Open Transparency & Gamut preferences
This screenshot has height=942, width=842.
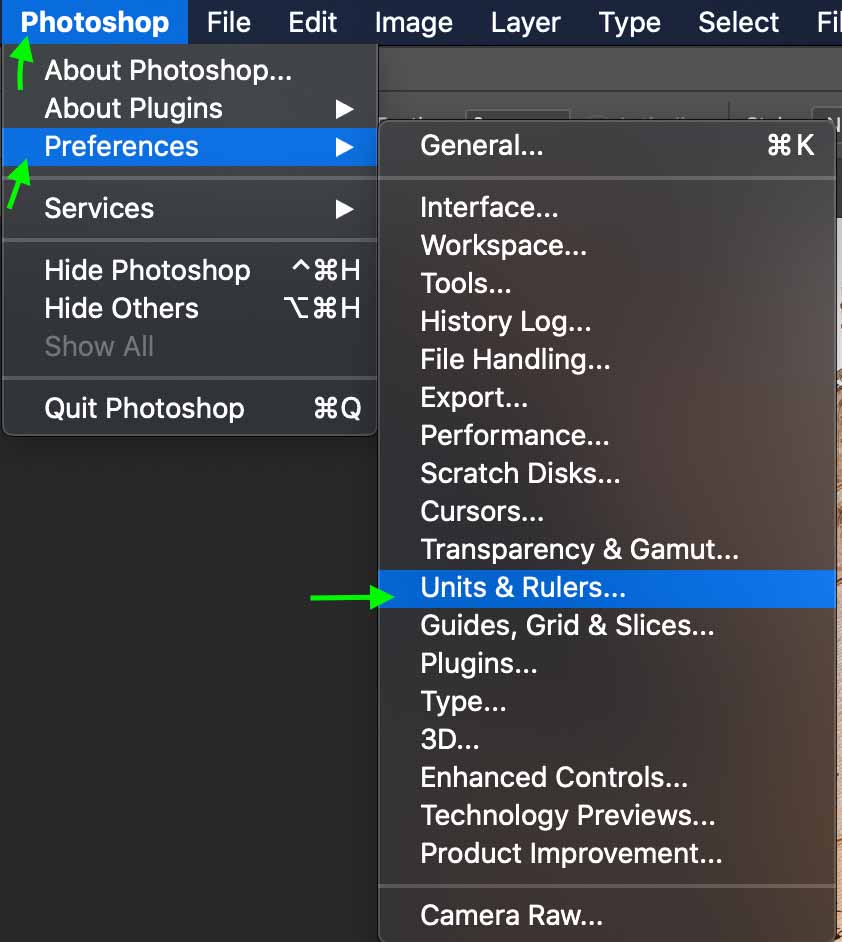coord(607,550)
